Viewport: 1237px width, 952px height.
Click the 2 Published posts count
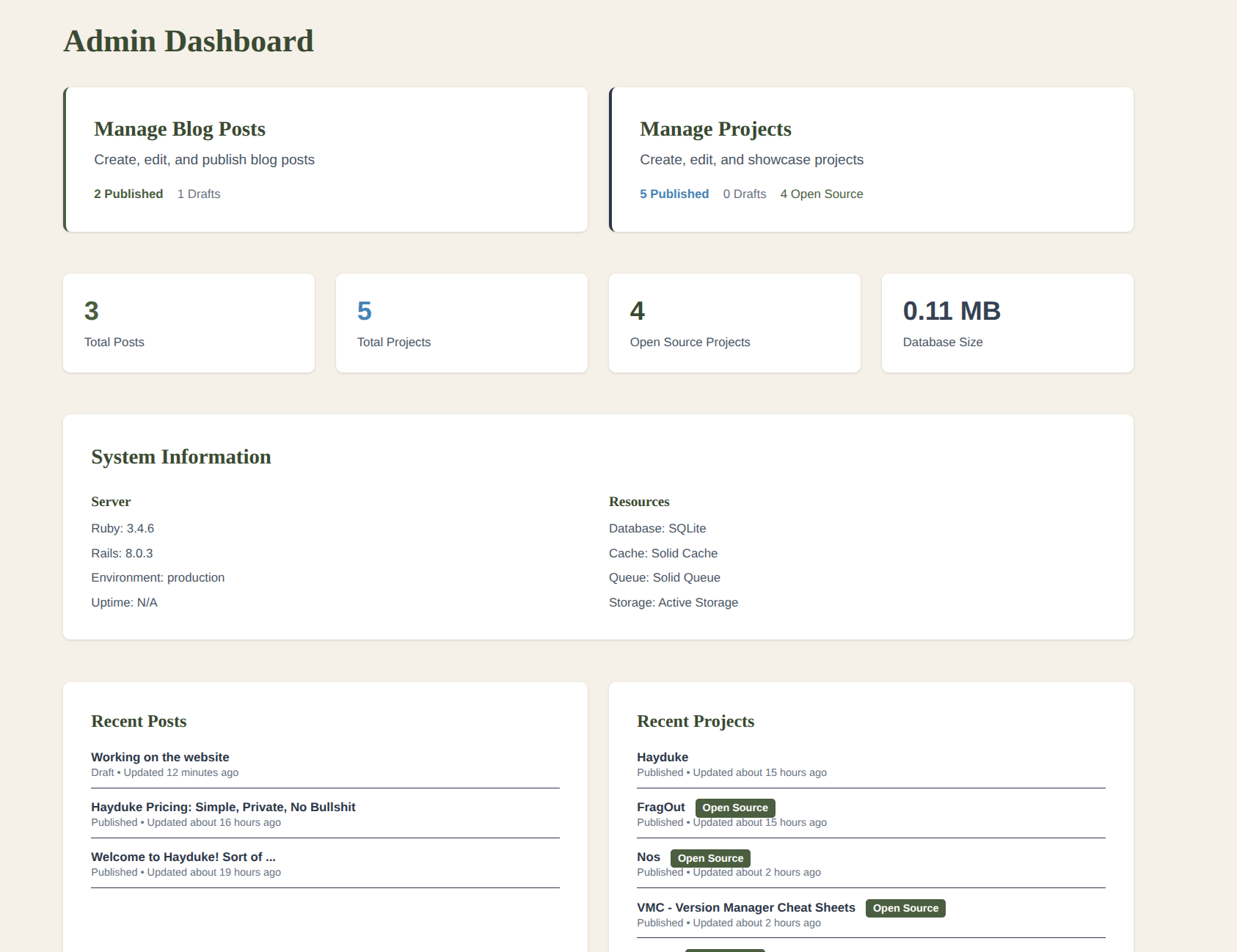click(128, 194)
